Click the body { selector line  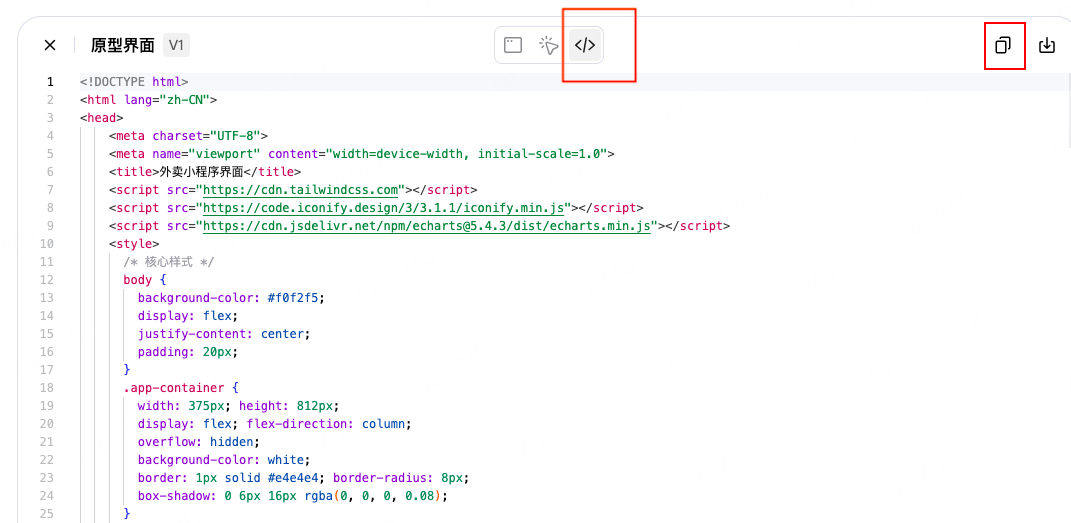pyautogui.click(x=145, y=279)
